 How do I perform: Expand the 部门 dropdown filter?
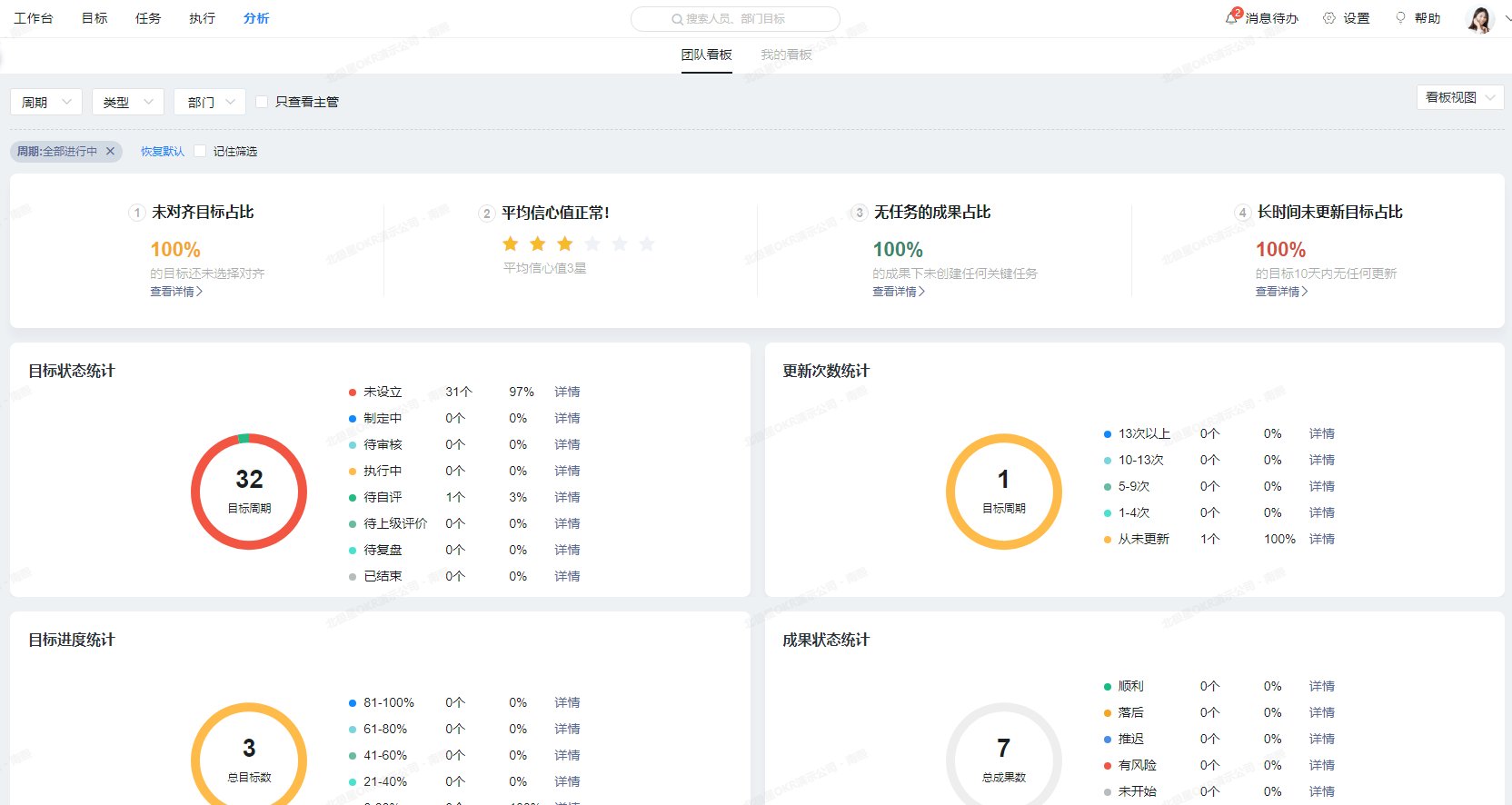210,102
